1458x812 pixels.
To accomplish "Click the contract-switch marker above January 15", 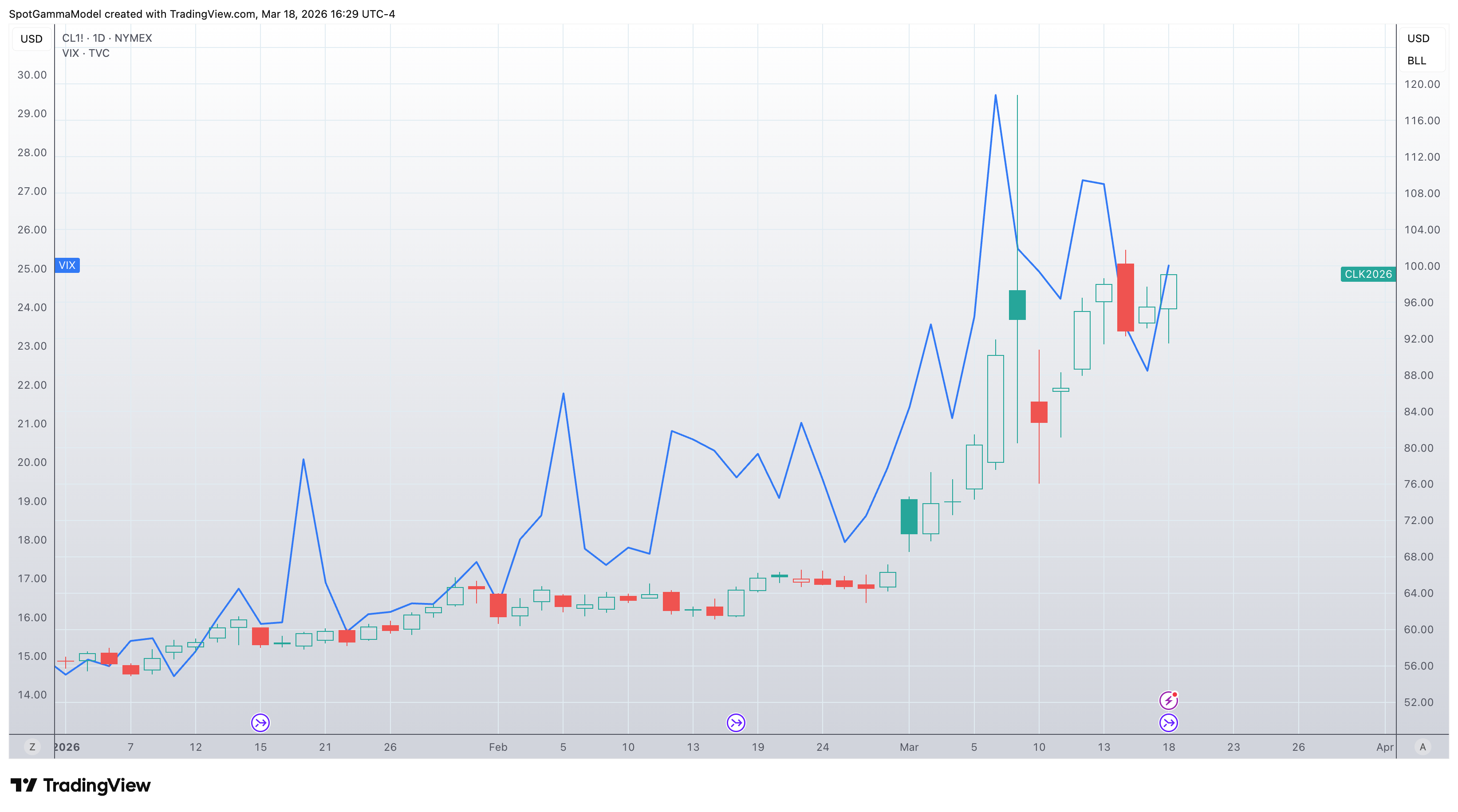I will tap(260, 723).
